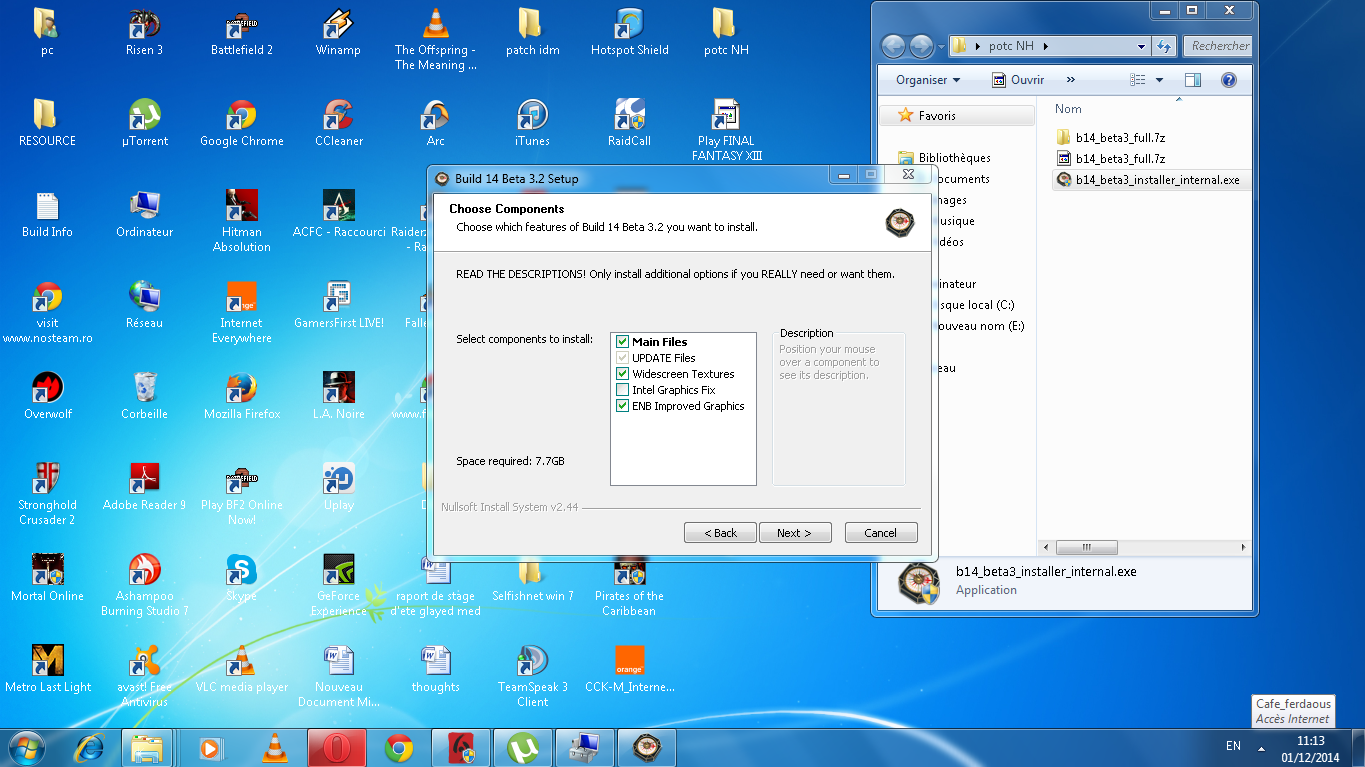
Task: Open Windows Explorer taskbar icon
Action: point(147,747)
